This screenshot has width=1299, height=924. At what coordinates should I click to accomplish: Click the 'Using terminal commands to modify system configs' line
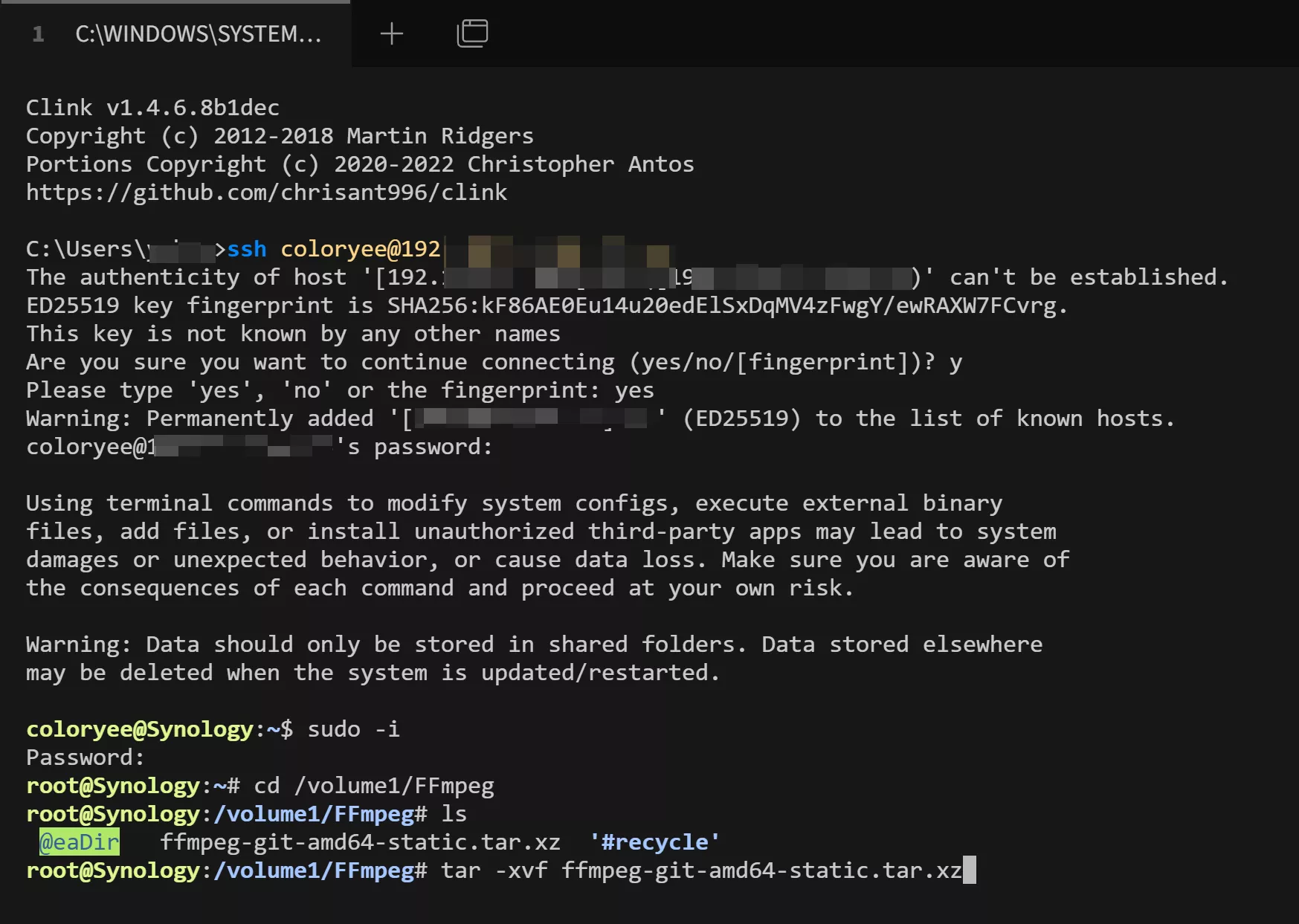pyautogui.click(x=514, y=503)
